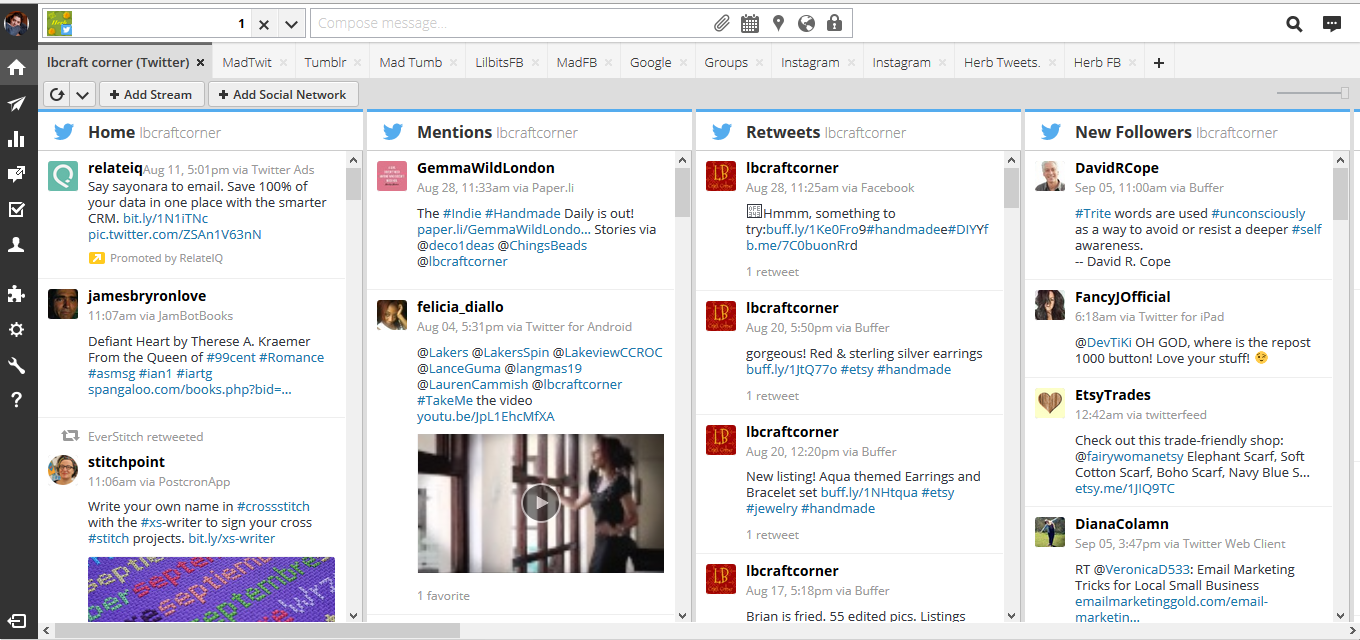This screenshot has width=1360, height=640.
Task: Click the Add Stream button
Action: click(151, 94)
